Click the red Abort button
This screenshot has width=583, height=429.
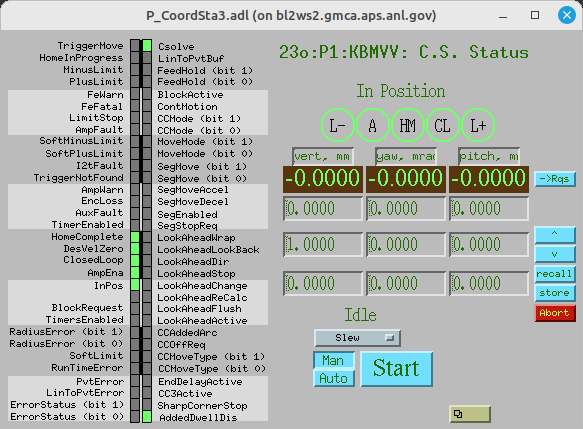point(555,313)
